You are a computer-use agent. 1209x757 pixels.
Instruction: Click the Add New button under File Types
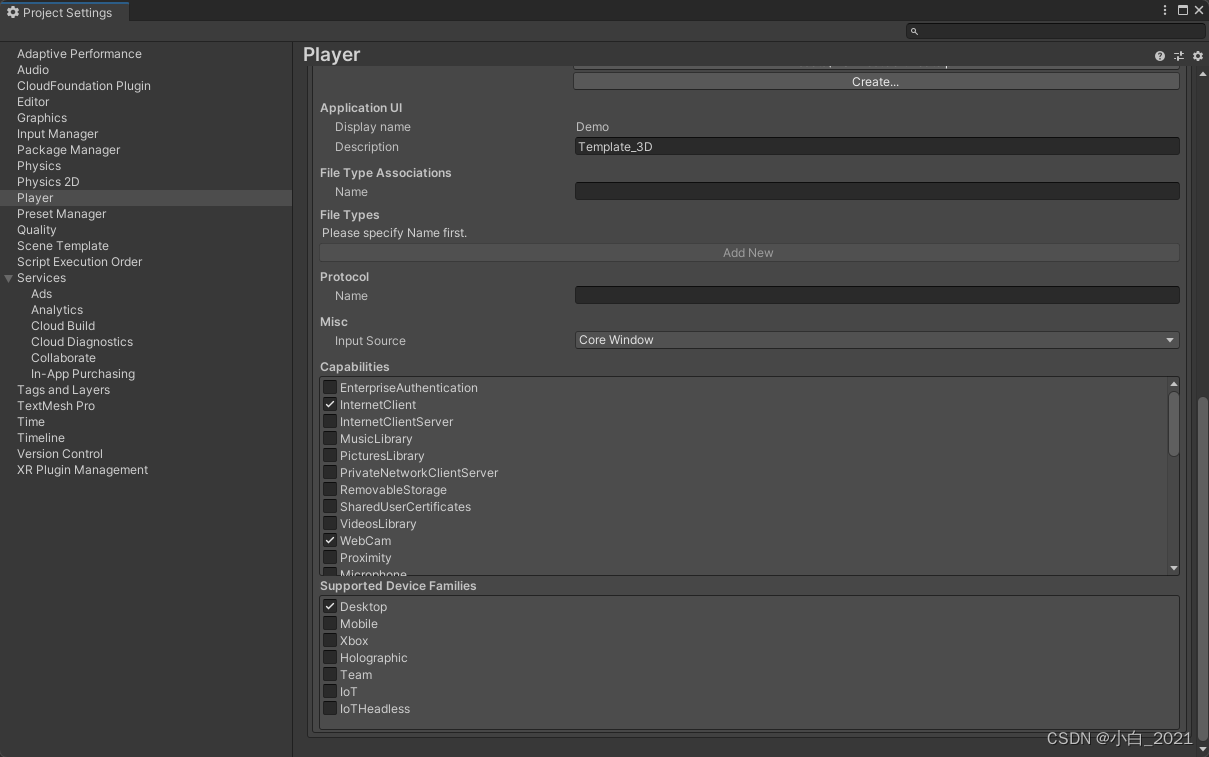(x=748, y=252)
